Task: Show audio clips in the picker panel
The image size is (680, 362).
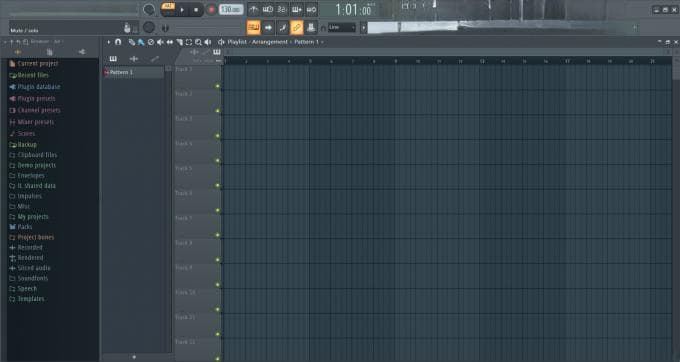Action: point(134,59)
